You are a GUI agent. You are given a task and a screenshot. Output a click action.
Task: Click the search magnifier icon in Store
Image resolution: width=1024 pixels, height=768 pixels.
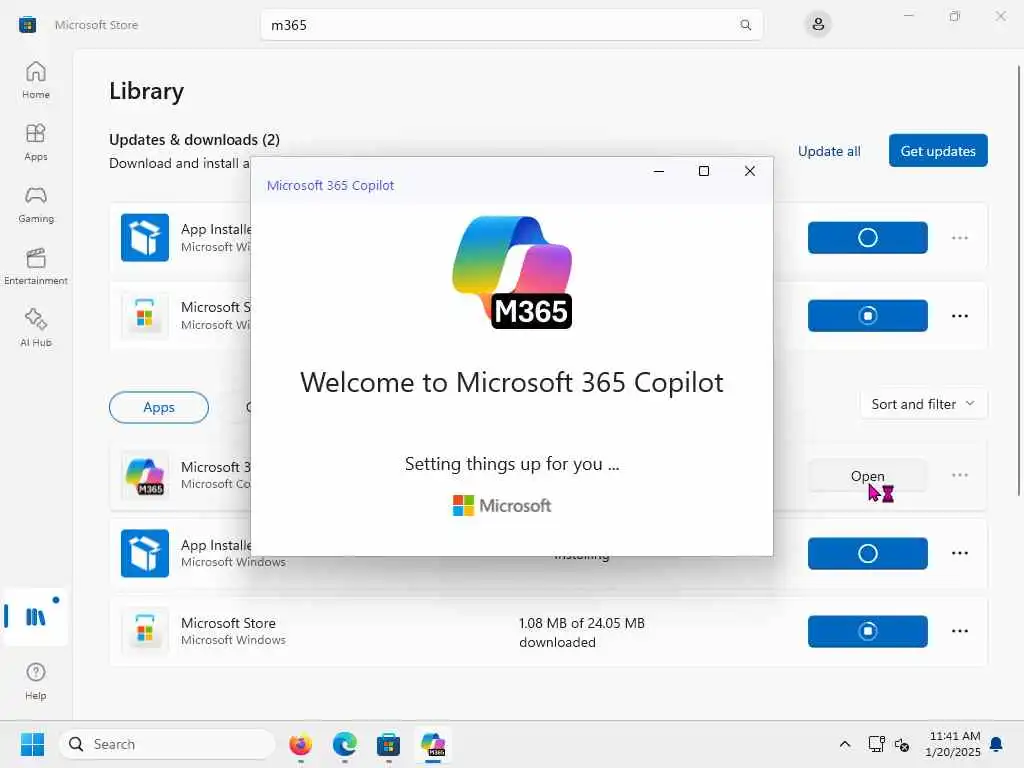[745, 25]
